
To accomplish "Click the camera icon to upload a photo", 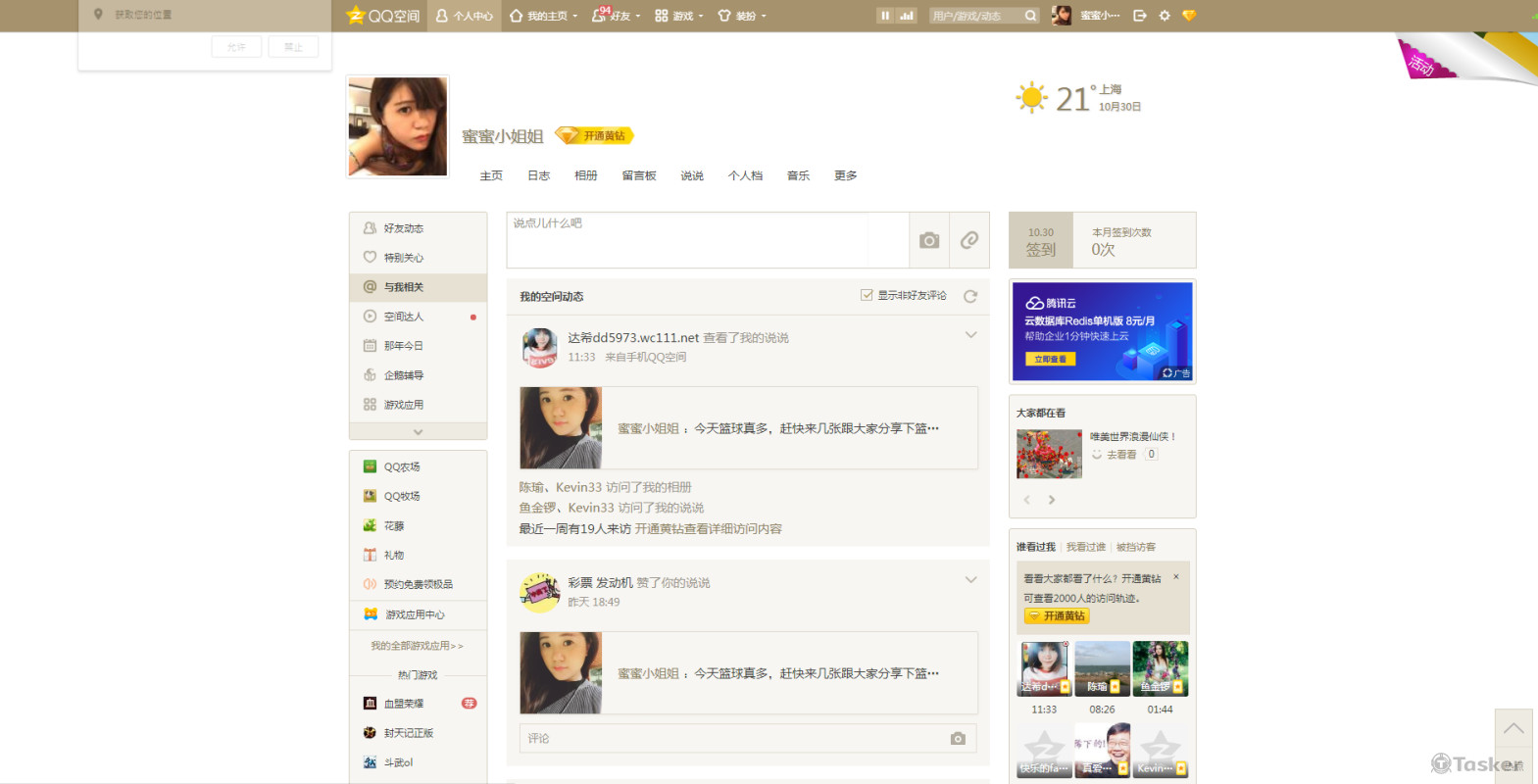I will 928,240.
